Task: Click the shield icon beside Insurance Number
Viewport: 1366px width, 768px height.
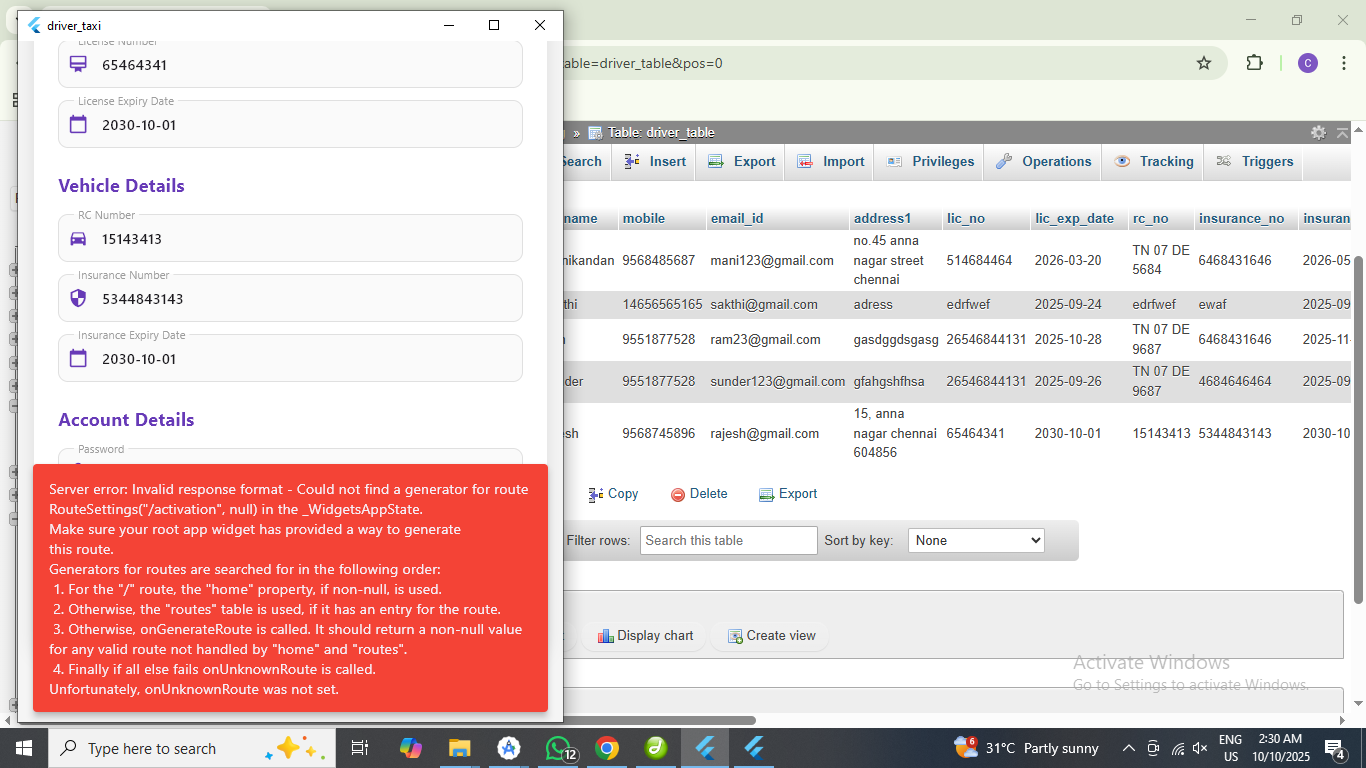Action: (78, 299)
